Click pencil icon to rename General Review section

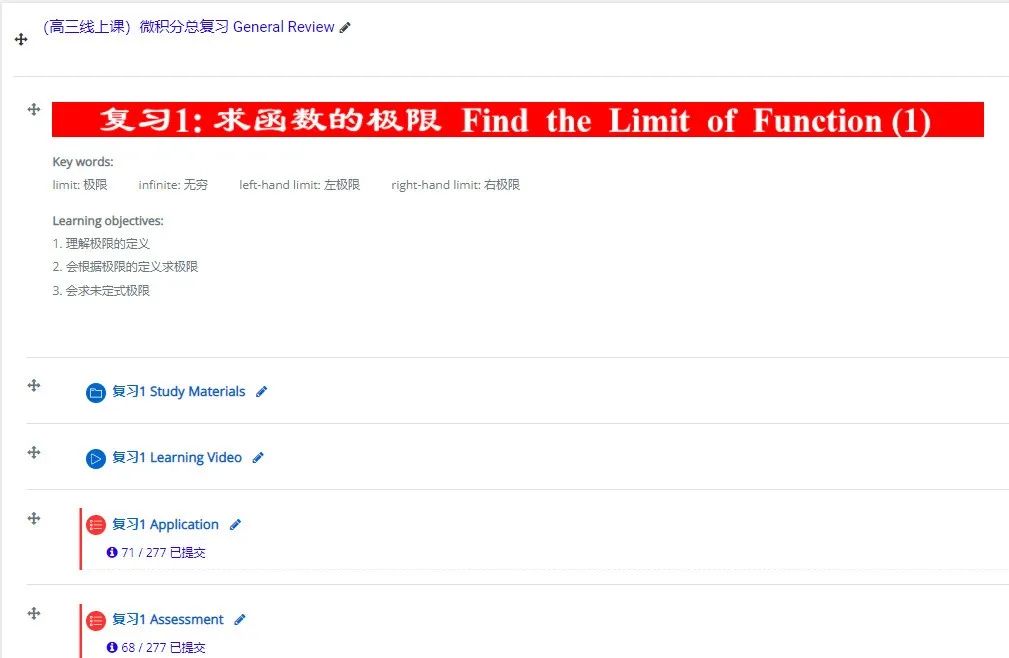(345, 28)
